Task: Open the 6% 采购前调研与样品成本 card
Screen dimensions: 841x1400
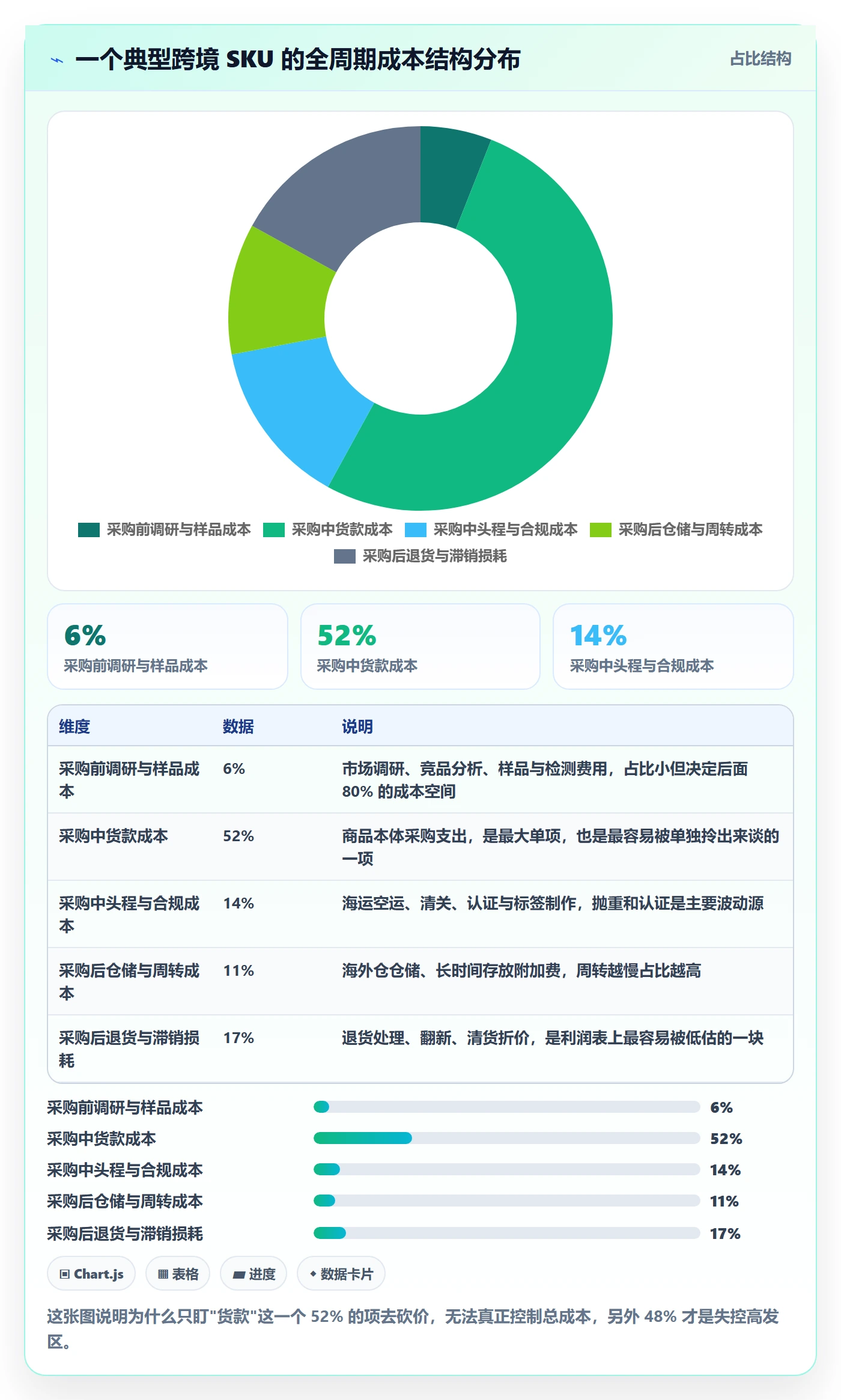Action: click(x=168, y=647)
